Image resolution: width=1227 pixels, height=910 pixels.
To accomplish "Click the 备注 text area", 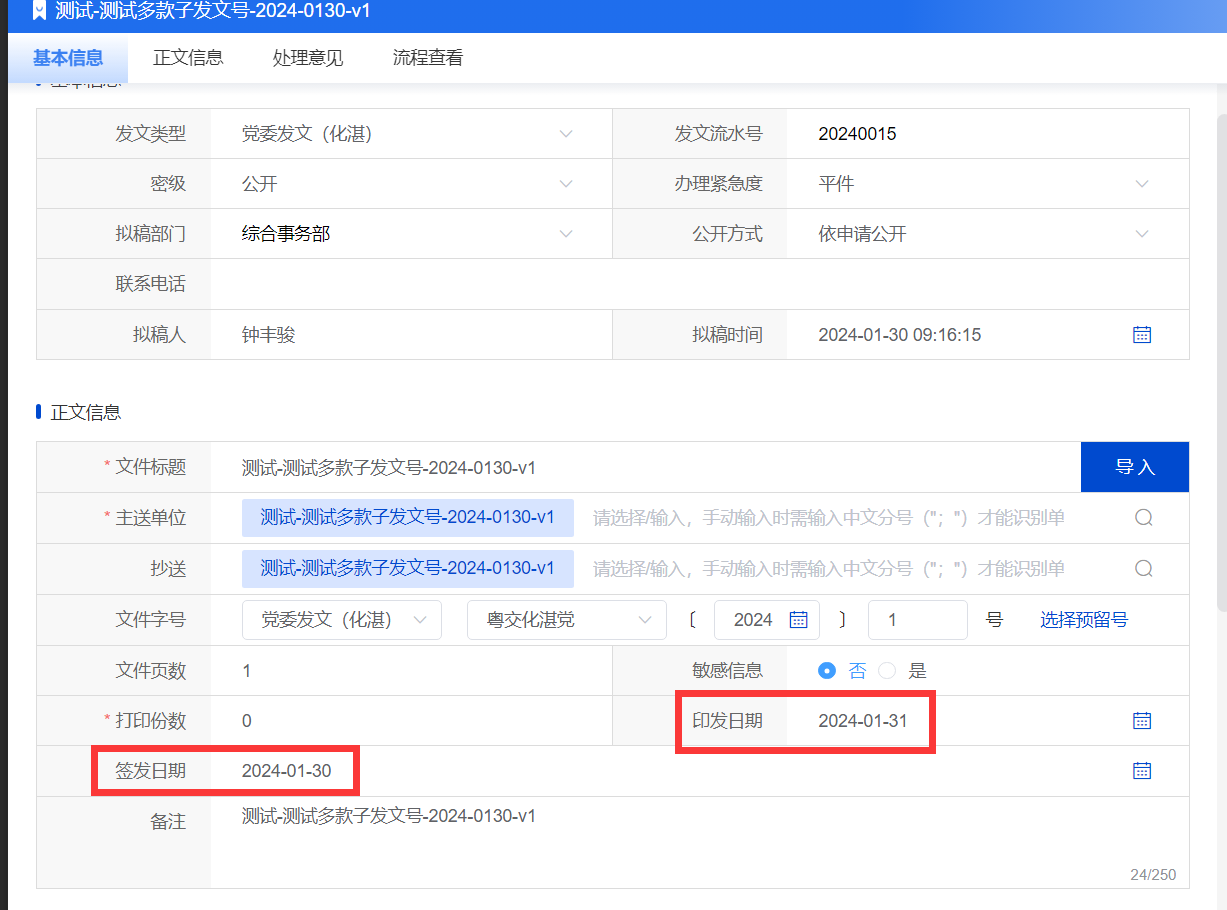I will (700, 842).
